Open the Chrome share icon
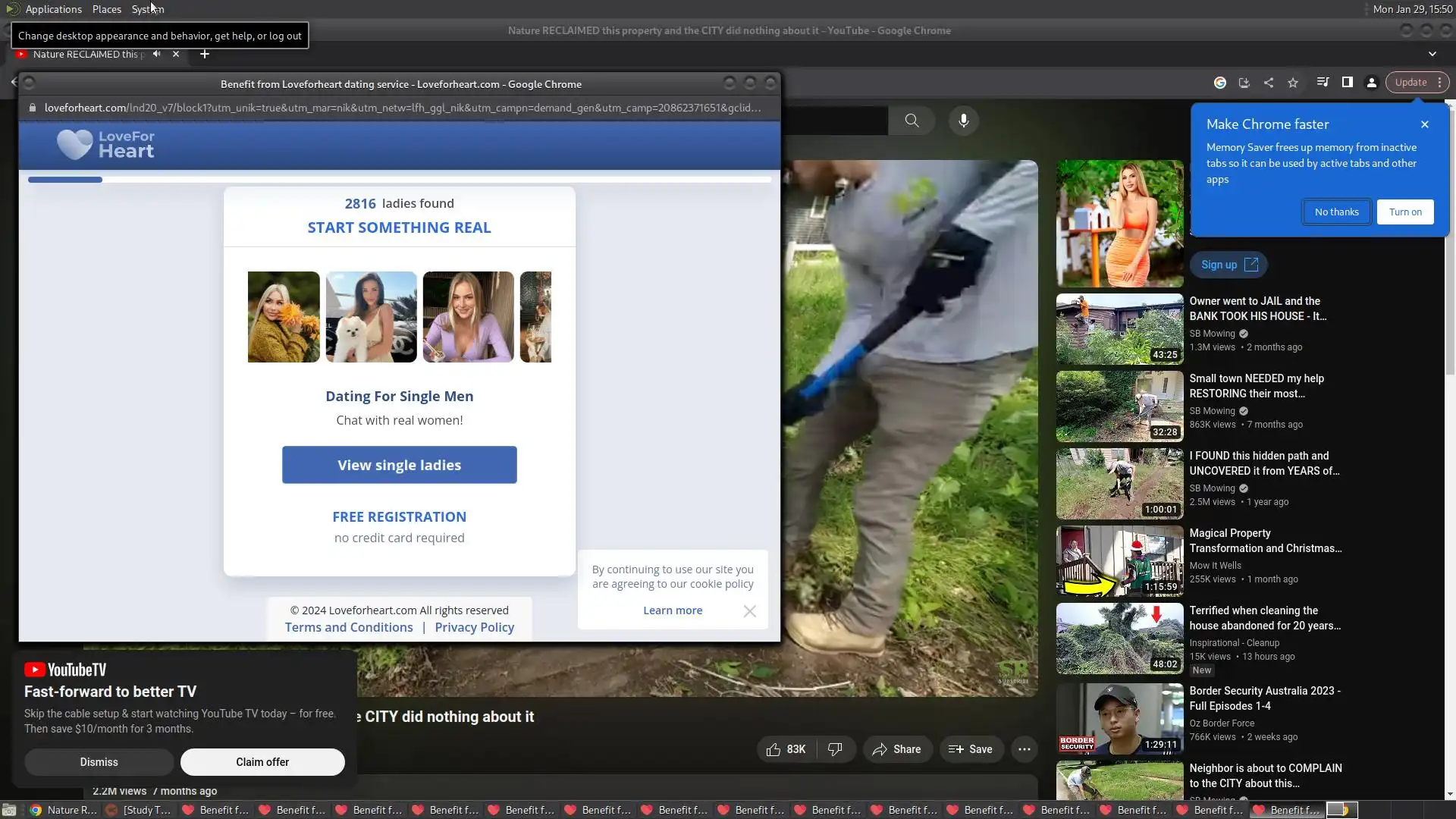The image size is (1456, 819). point(1269,83)
